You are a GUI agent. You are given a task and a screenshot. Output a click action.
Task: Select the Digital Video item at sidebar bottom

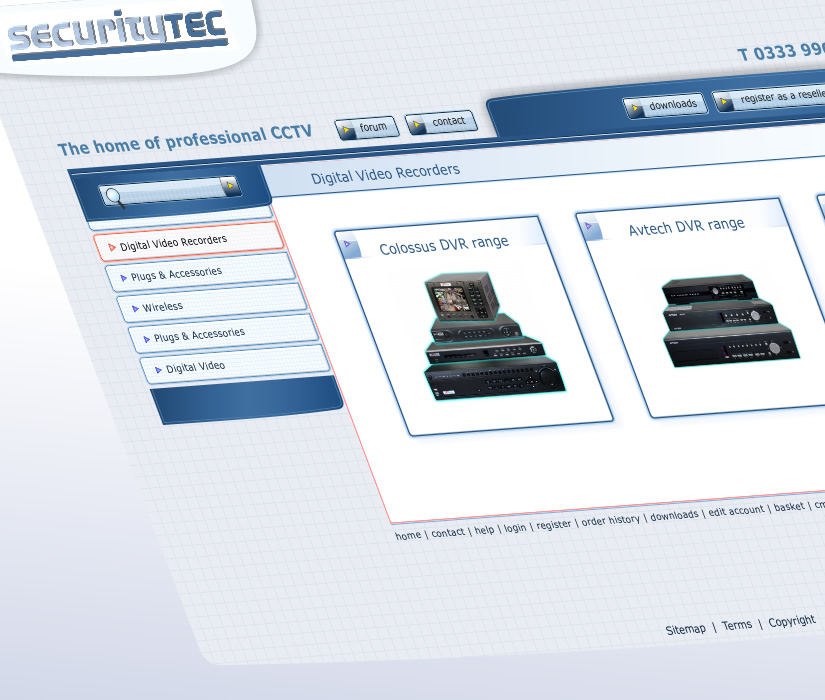click(235, 365)
